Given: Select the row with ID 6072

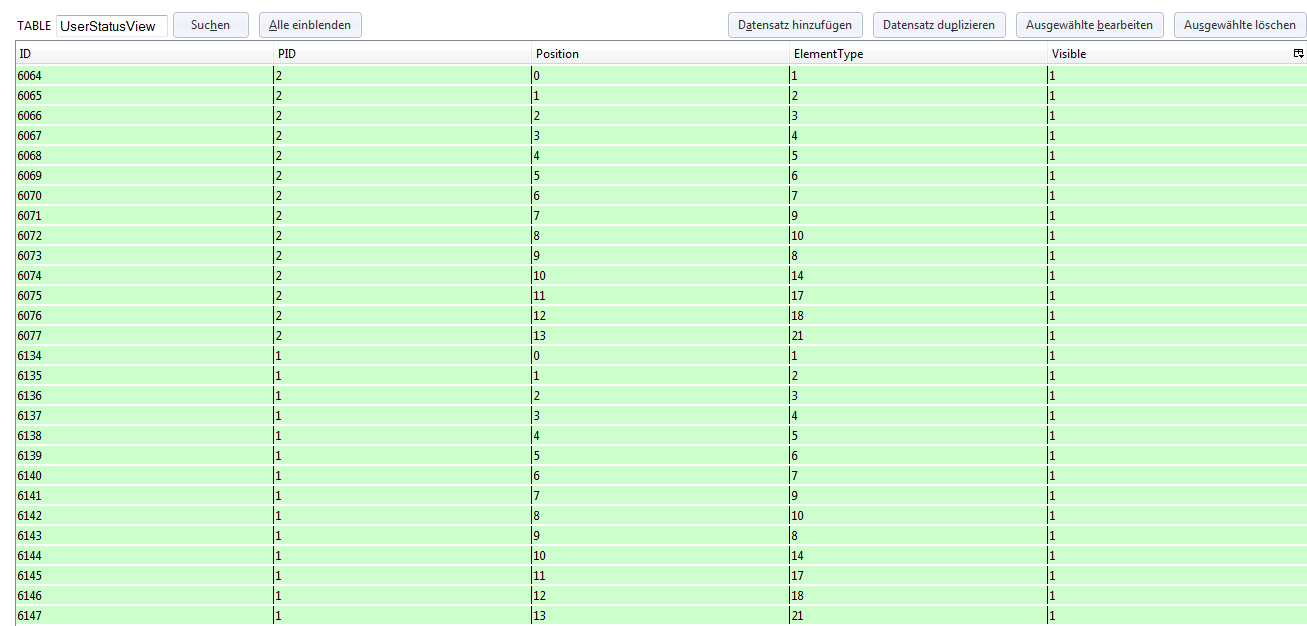Looking at the screenshot, I should (x=661, y=236).
